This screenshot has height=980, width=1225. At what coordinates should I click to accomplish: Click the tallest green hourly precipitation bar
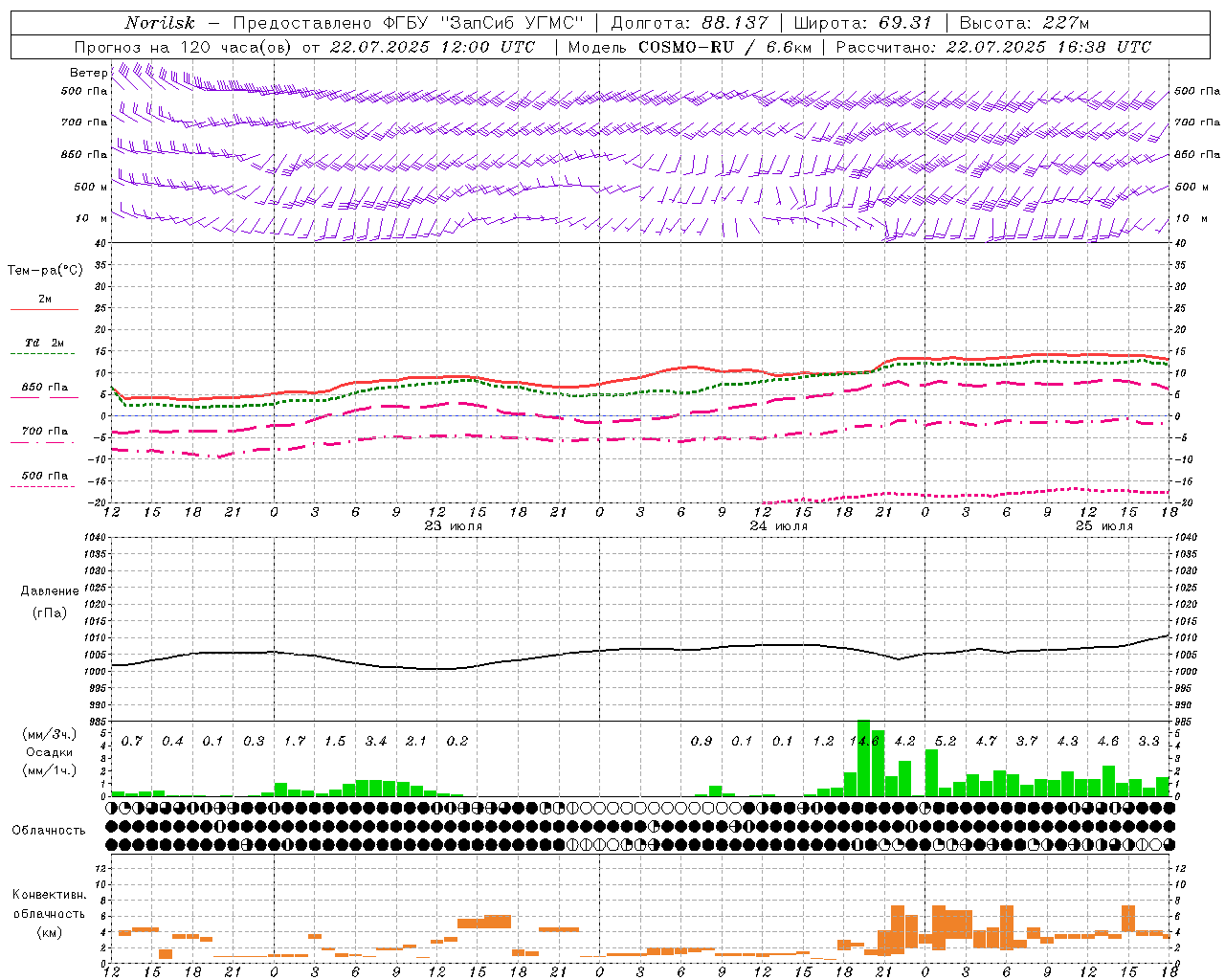coord(863,758)
